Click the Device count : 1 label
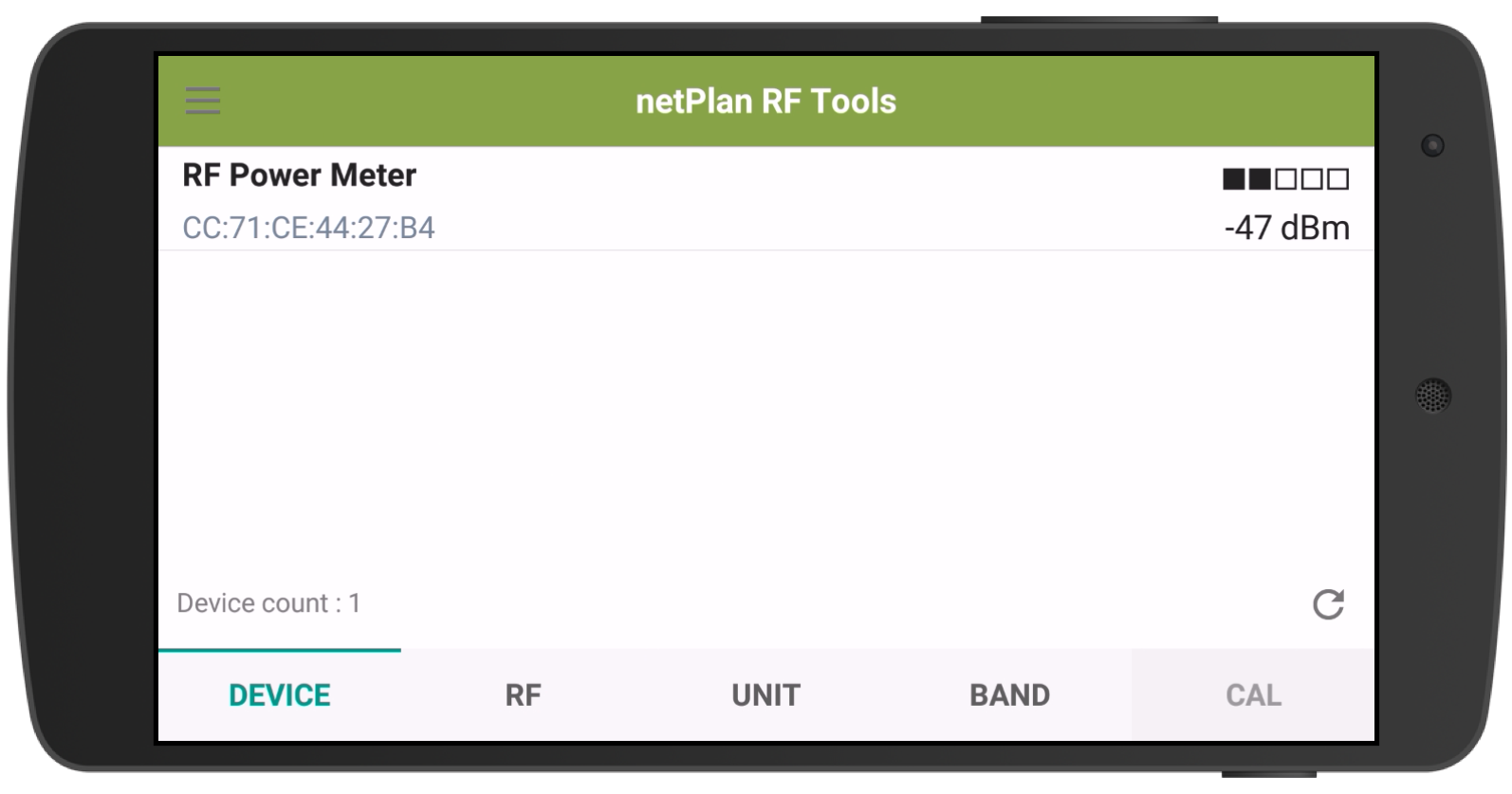This screenshot has height=794, width=1512. (x=268, y=603)
